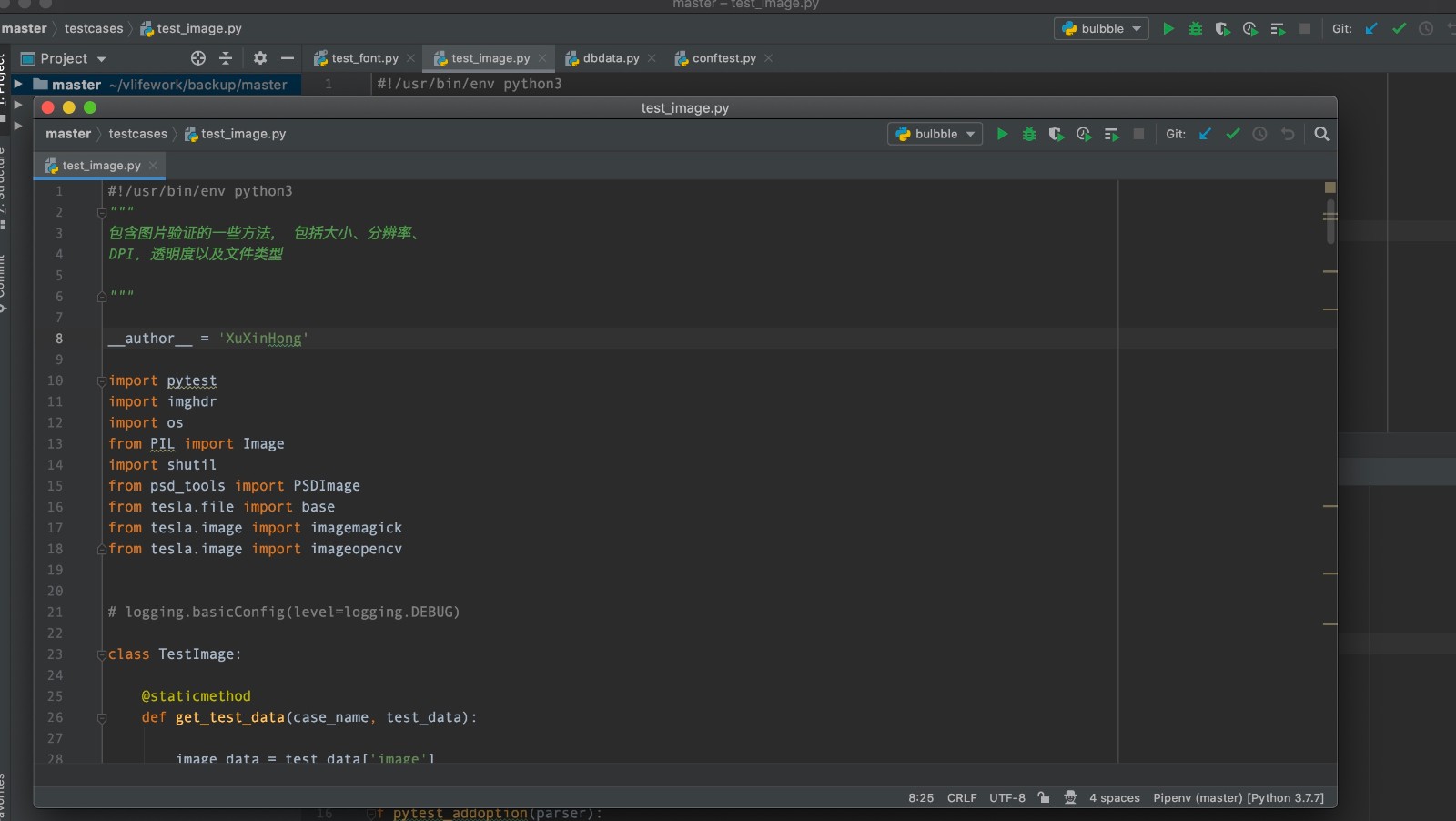Close test_image.py tab in the main window

[x=542, y=58]
